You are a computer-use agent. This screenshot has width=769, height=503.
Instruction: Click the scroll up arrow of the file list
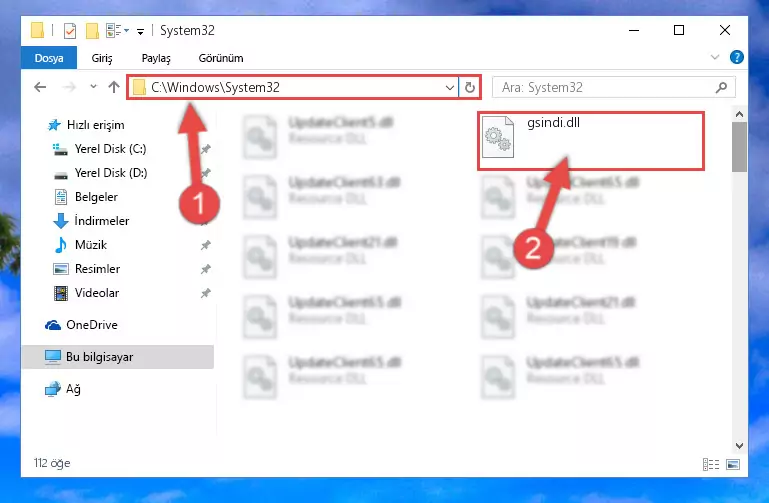739,114
